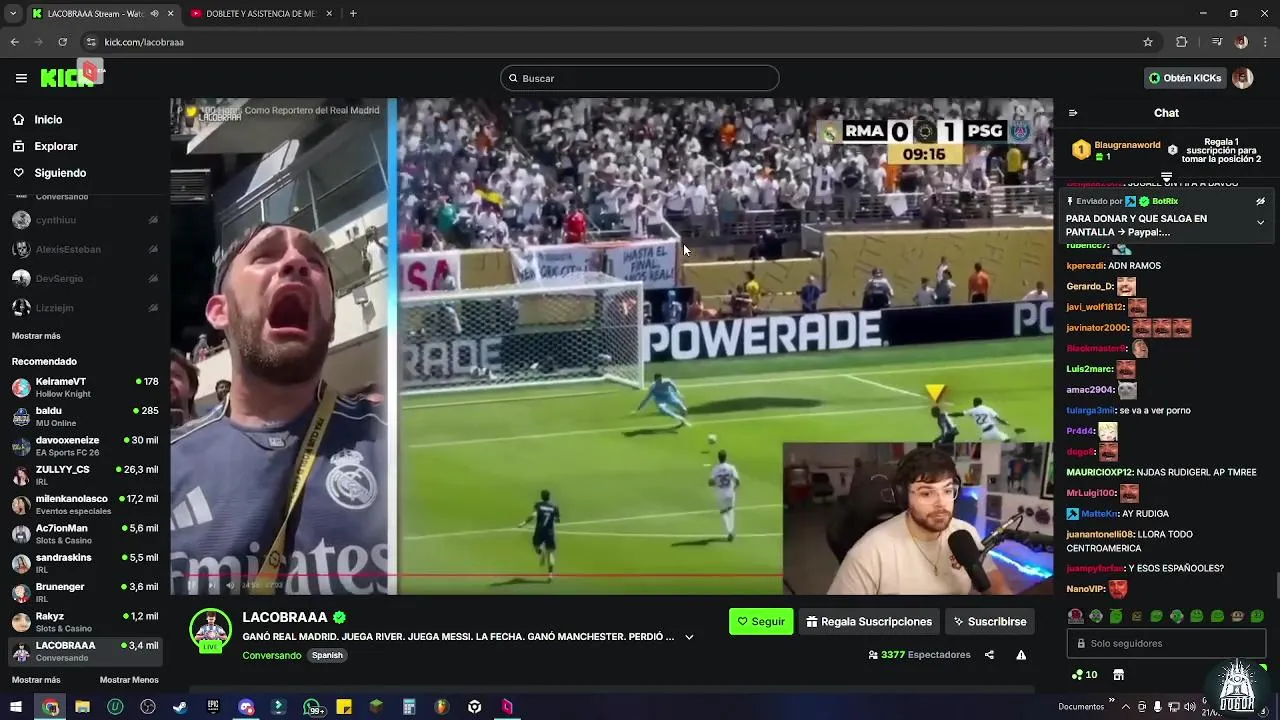Open the user profile avatar in the header

(1243, 78)
